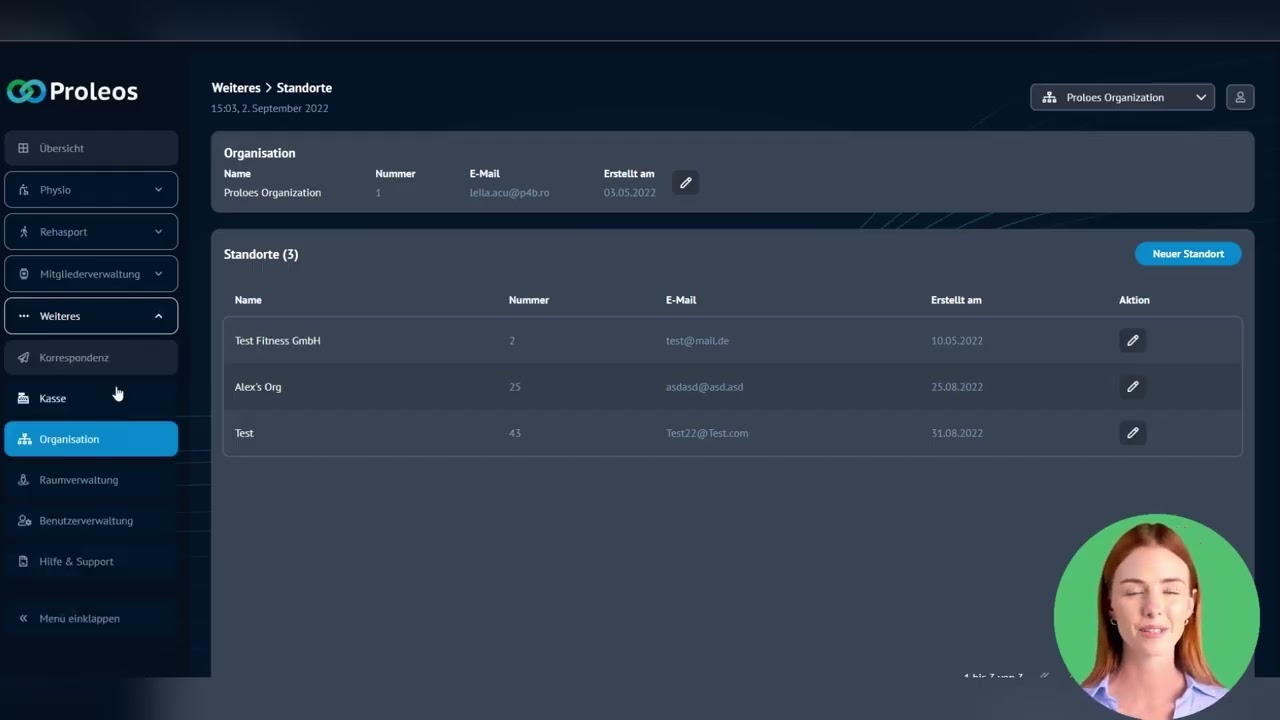Click the Standorte (3) heading
This screenshot has width=1280, height=720.
261,254
